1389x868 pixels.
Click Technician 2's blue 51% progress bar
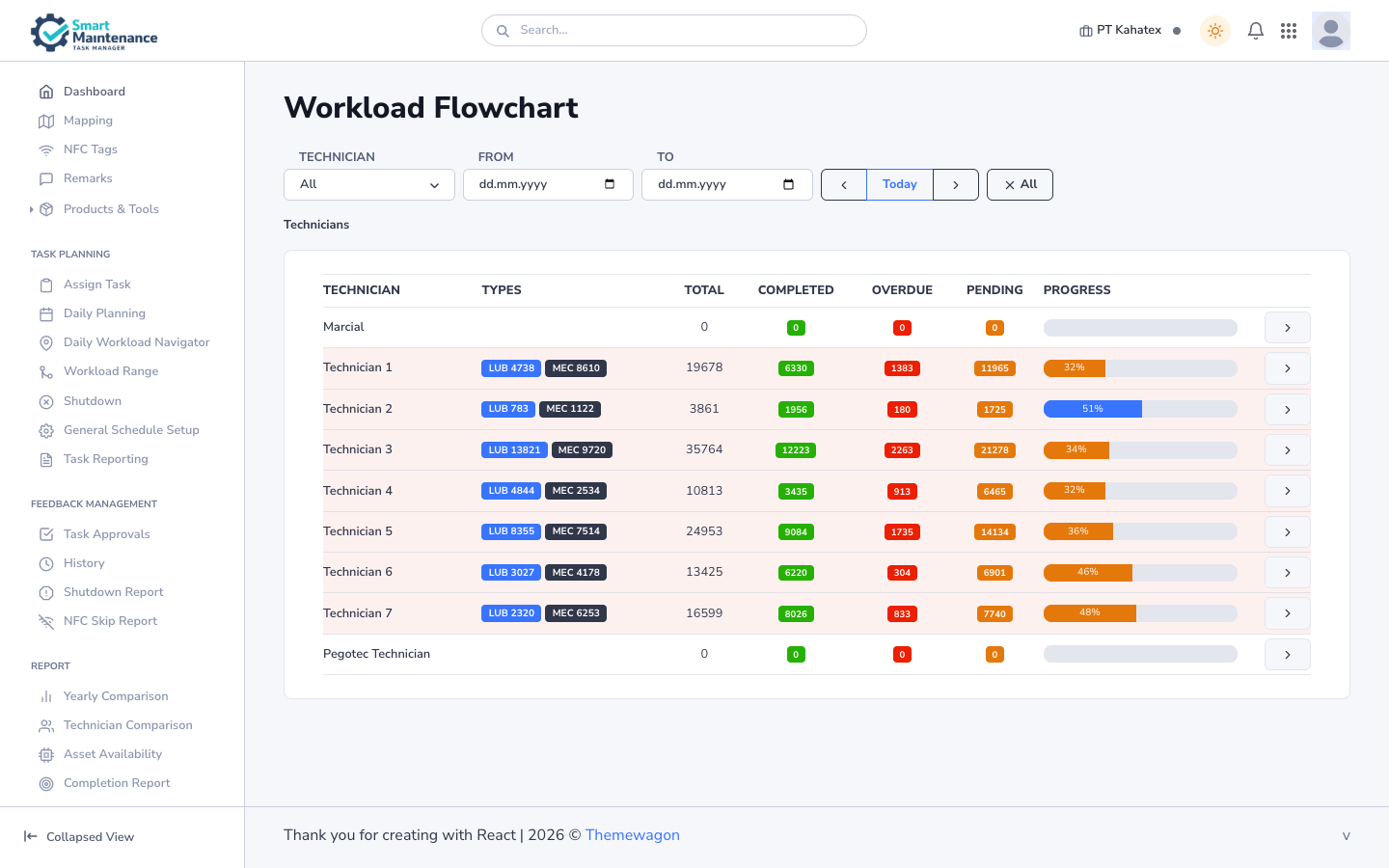click(1092, 409)
